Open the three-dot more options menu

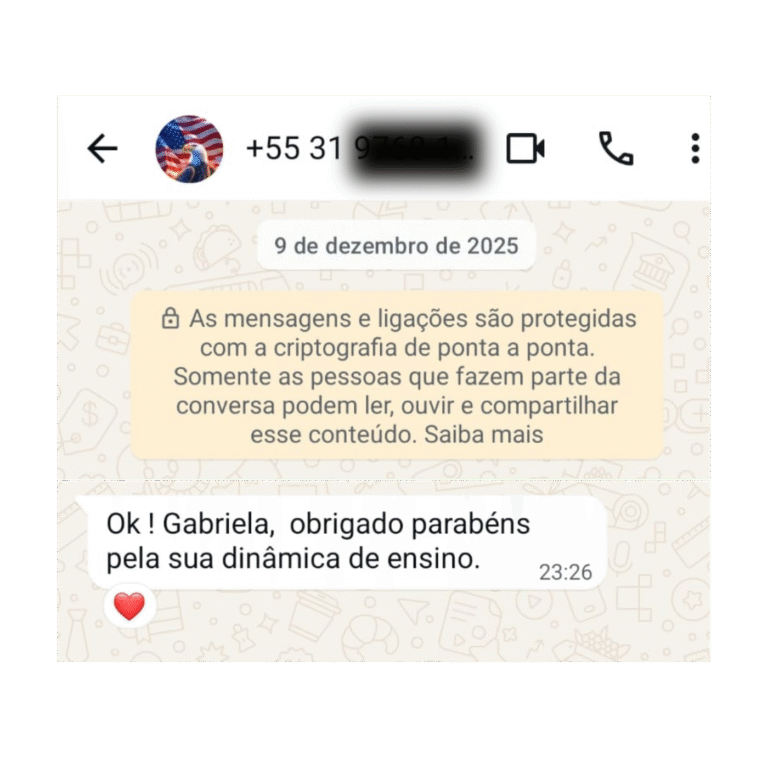click(x=695, y=148)
